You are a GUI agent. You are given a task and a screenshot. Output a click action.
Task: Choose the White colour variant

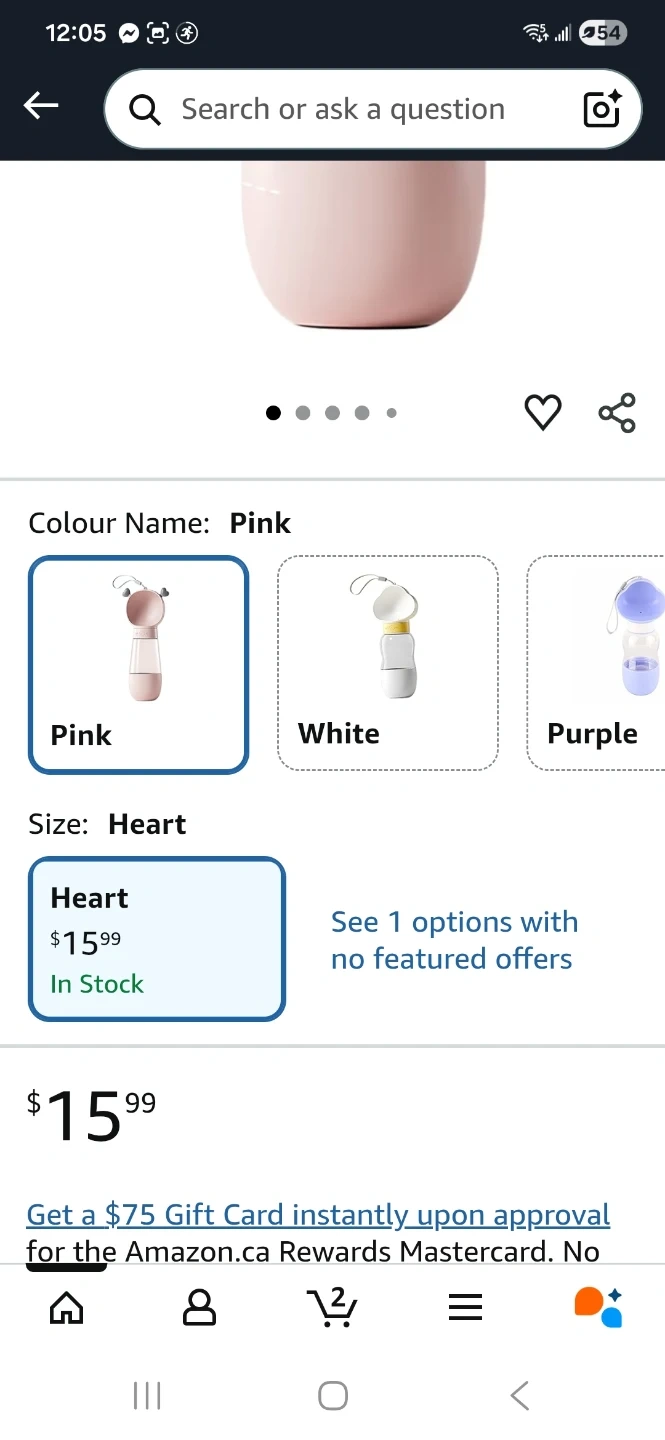(x=387, y=664)
